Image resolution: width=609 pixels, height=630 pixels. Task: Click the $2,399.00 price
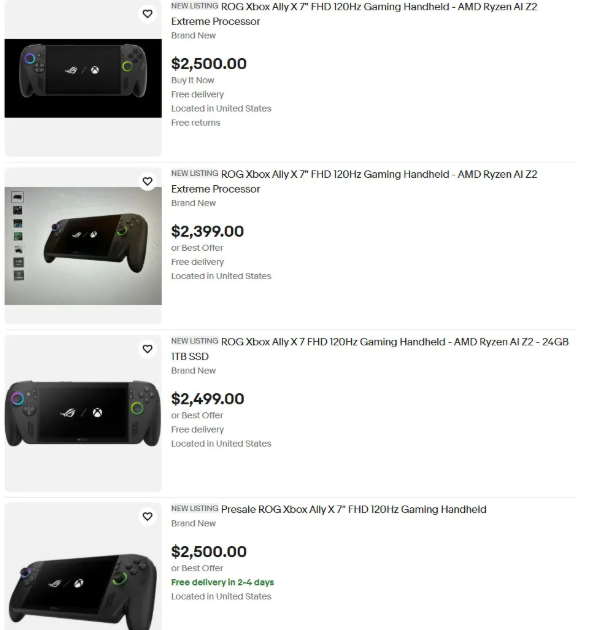(x=207, y=232)
